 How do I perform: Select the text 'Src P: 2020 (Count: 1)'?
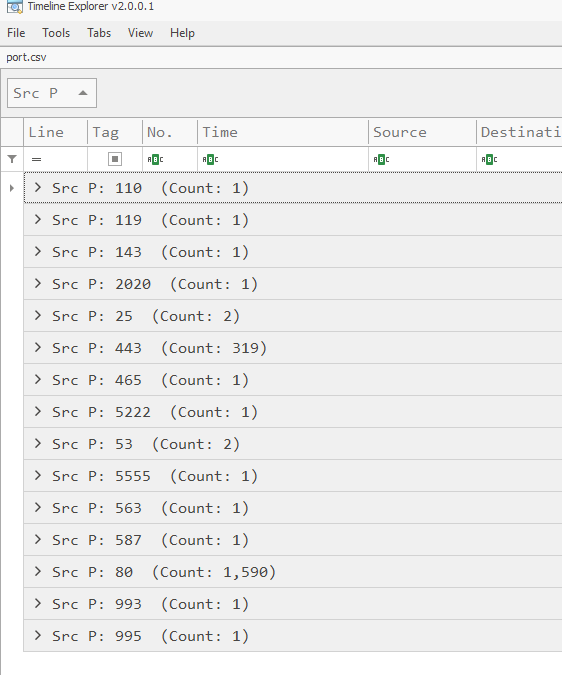click(x=155, y=284)
